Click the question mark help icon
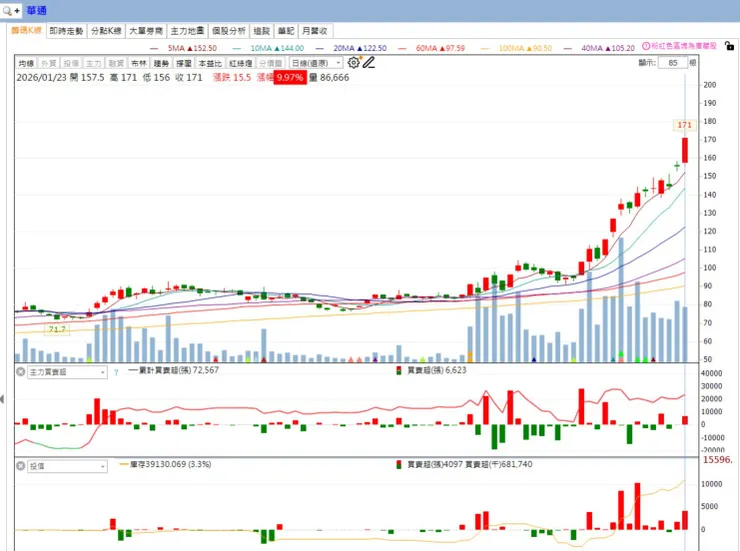The height and width of the screenshot is (551, 740). (x=116, y=373)
